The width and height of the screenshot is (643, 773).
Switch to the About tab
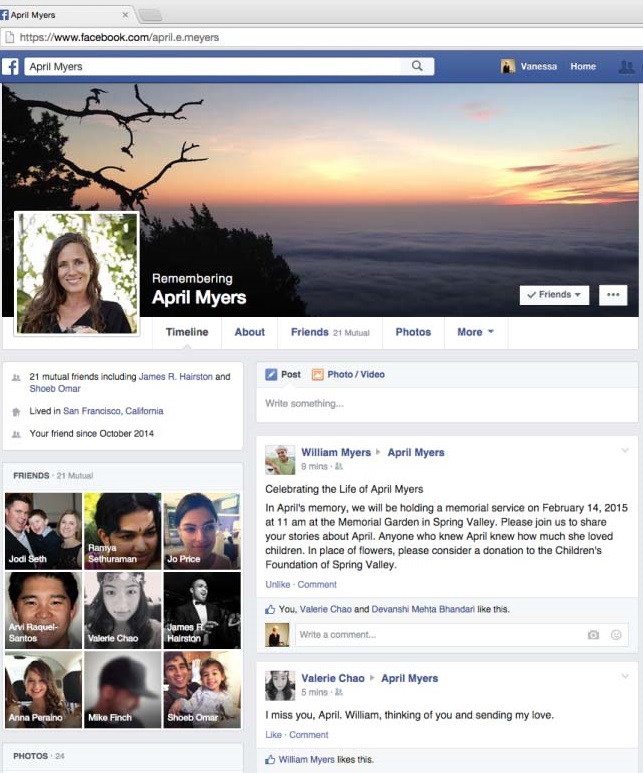coord(249,332)
